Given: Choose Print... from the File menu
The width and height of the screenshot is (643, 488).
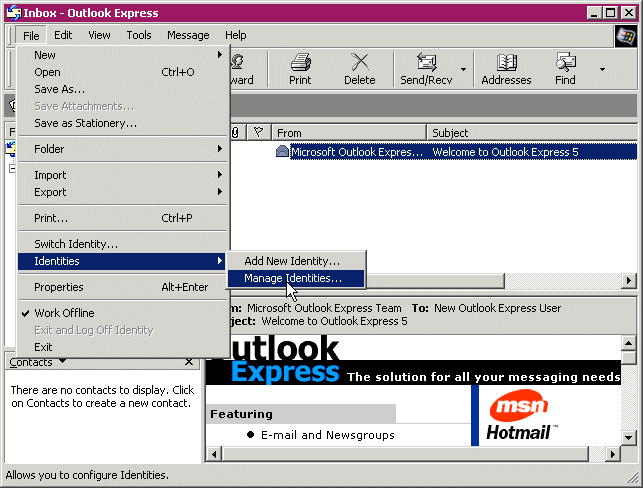Looking at the screenshot, I should tap(122, 218).
